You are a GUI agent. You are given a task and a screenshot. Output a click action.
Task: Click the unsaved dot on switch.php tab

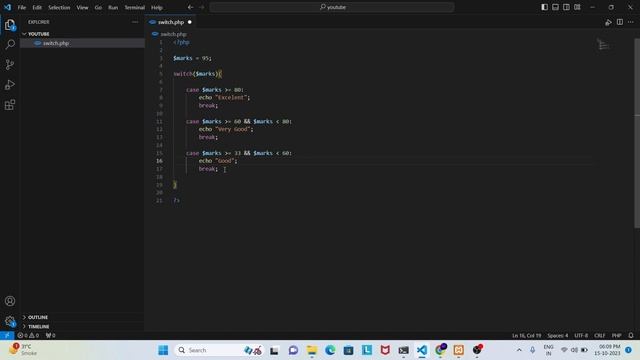tap(189, 22)
